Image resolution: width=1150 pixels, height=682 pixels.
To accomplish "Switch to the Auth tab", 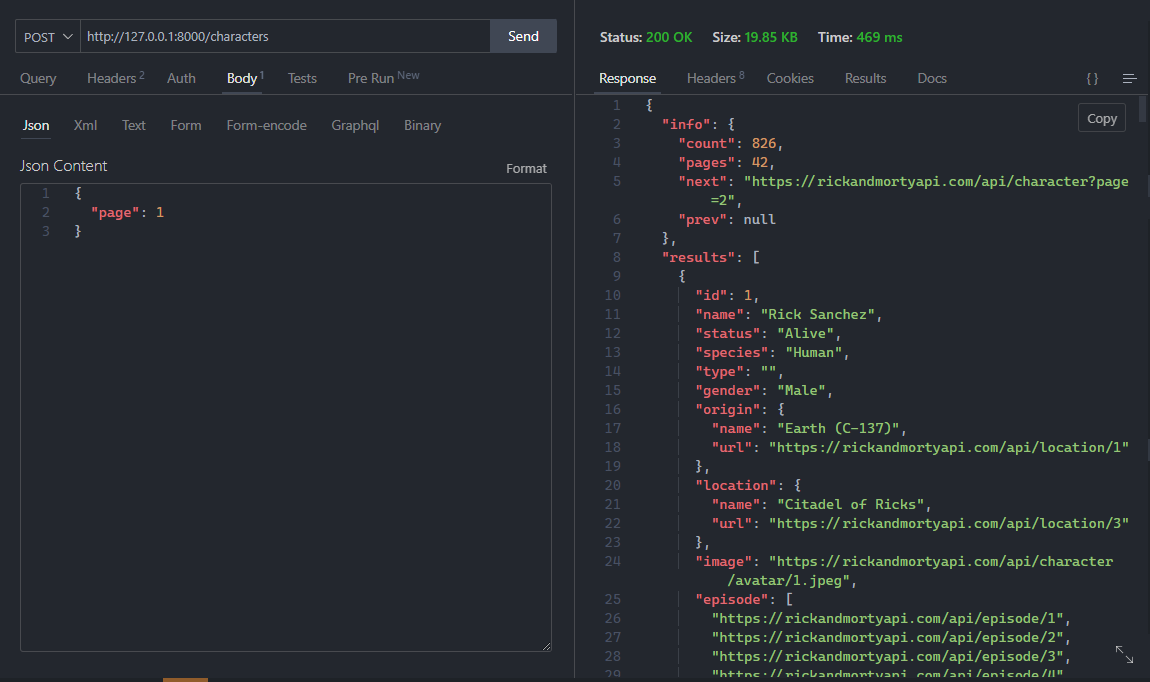I will pos(180,78).
